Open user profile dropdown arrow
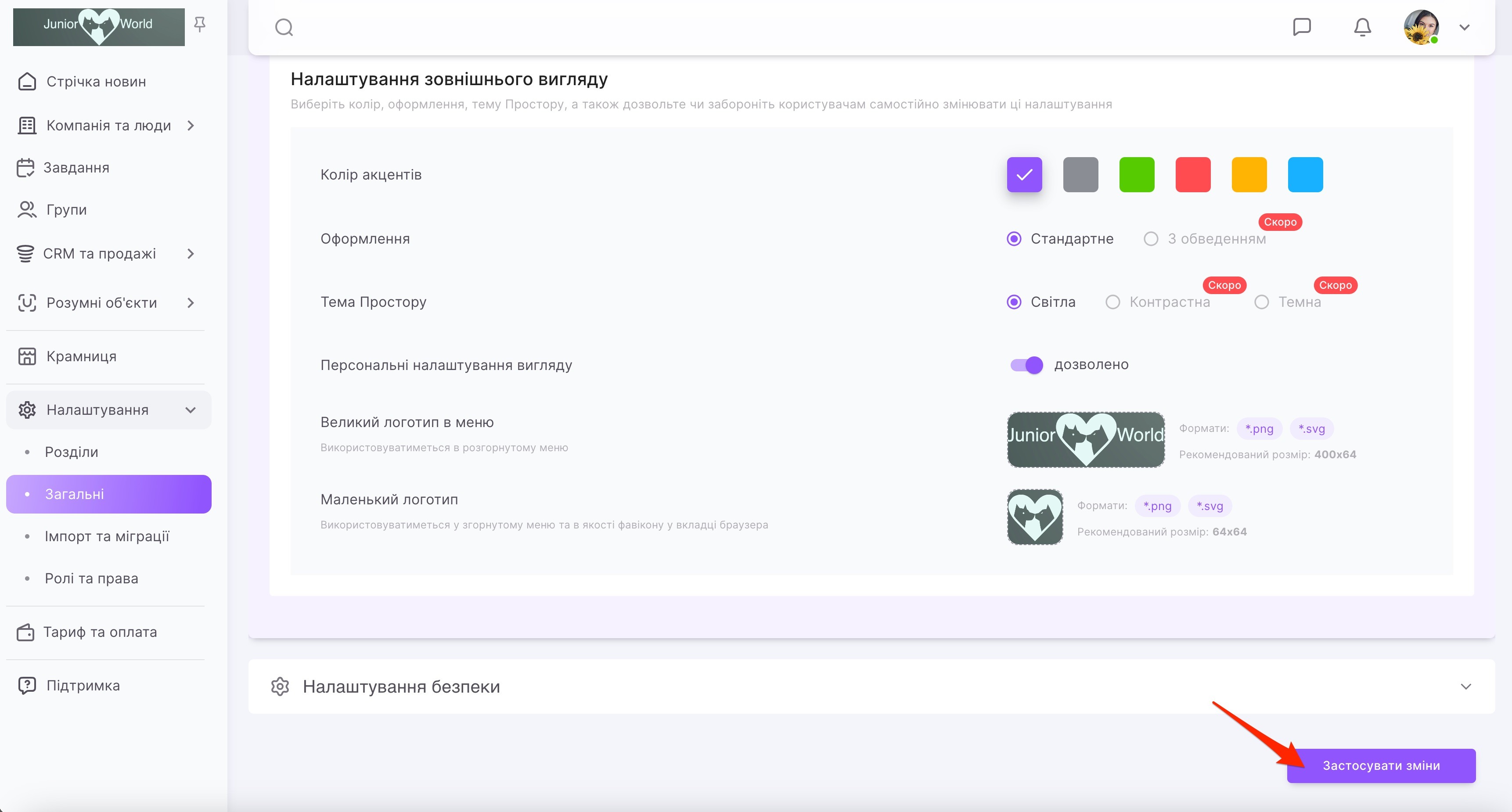 pyautogui.click(x=1464, y=27)
